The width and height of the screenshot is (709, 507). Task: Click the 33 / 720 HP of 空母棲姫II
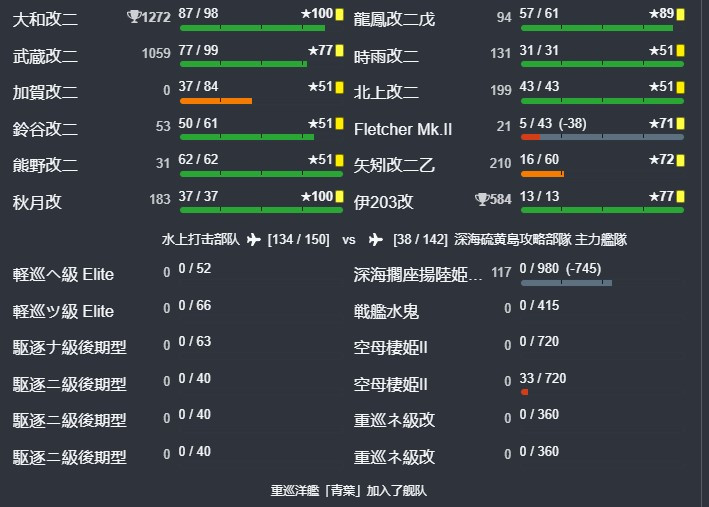click(543, 378)
